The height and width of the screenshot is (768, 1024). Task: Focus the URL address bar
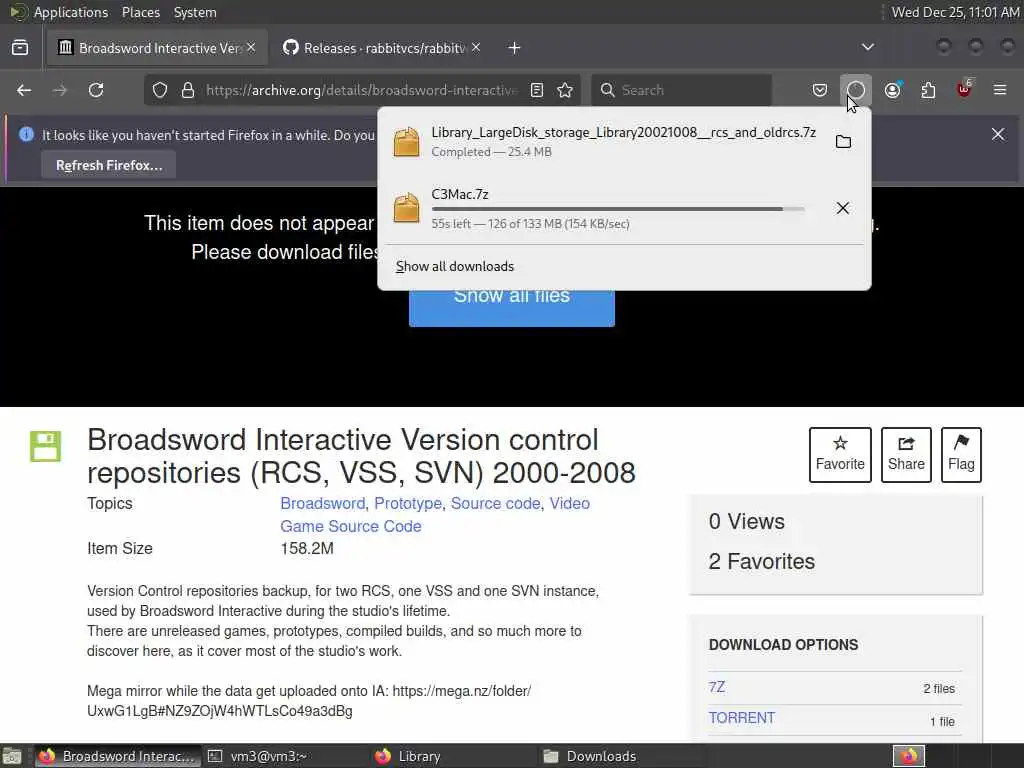(x=361, y=90)
